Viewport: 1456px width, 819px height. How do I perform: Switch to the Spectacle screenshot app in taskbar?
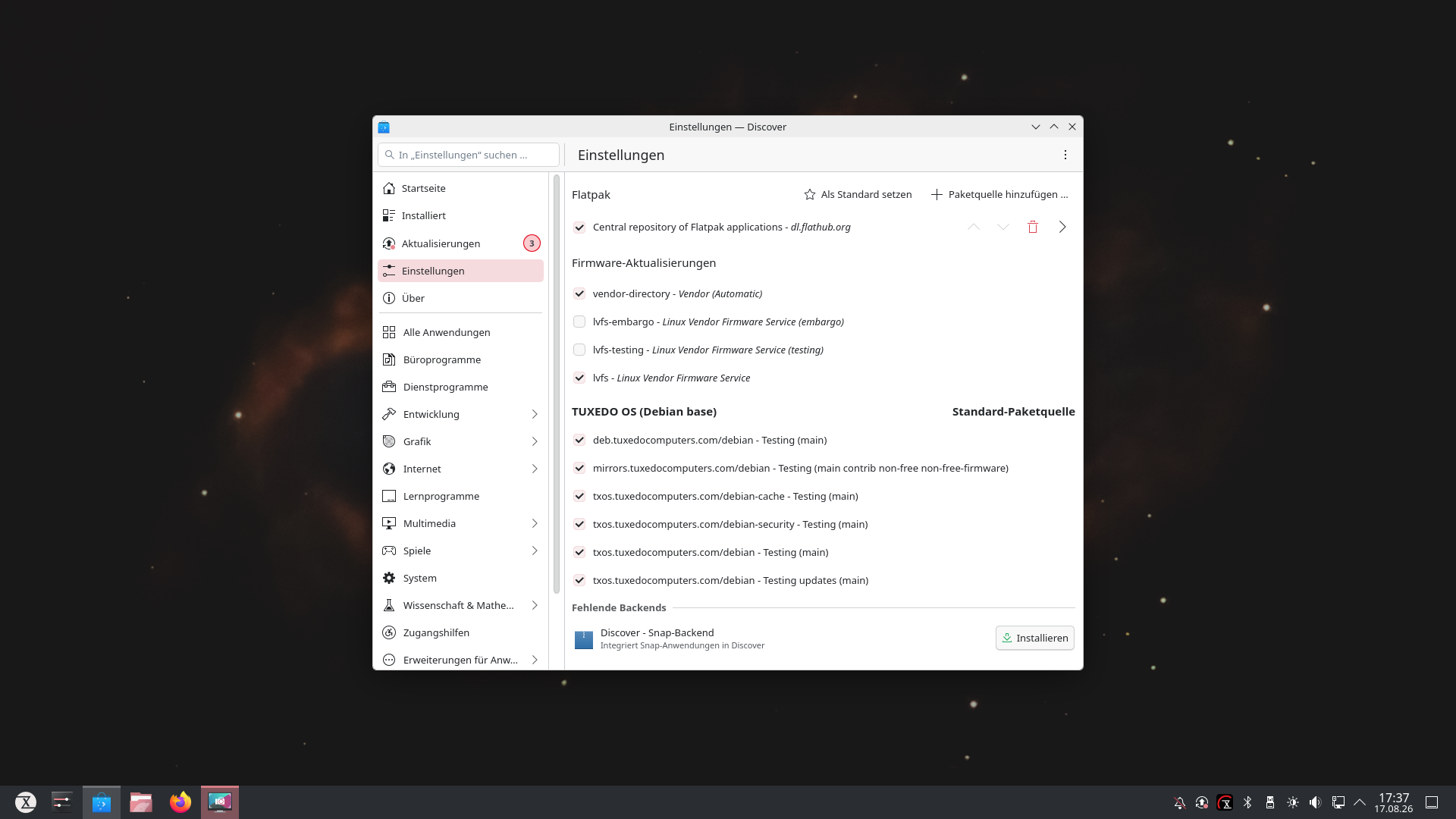pyautogui.click(x=220, y=802)
